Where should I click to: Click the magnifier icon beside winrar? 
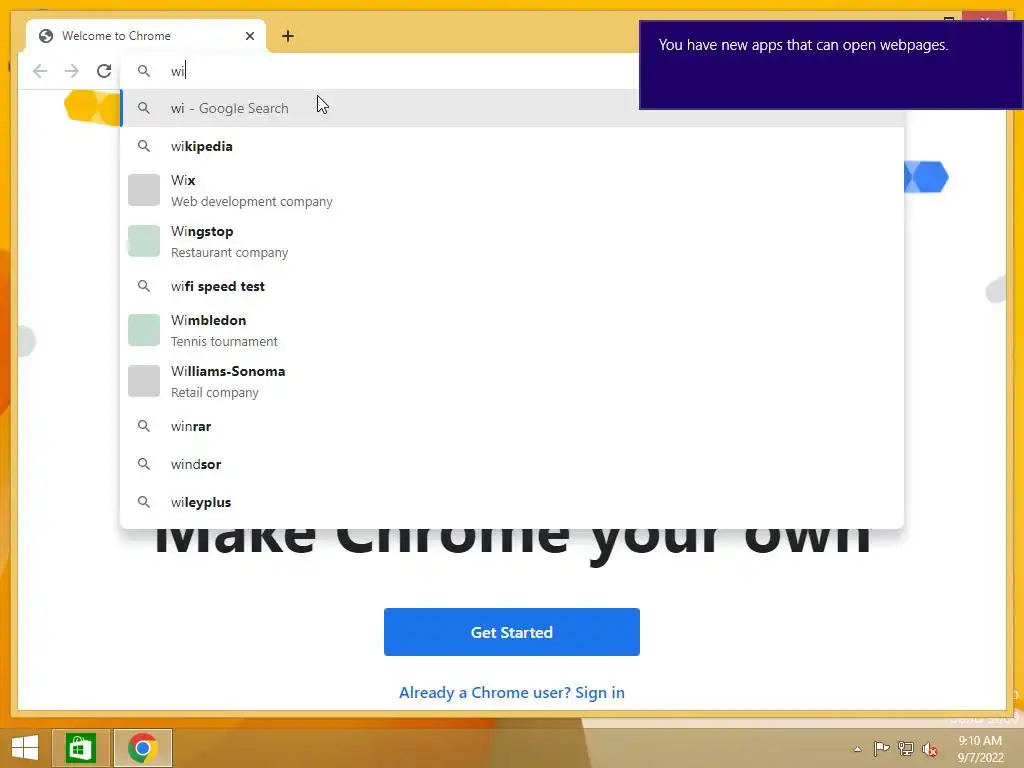point(144,426)
